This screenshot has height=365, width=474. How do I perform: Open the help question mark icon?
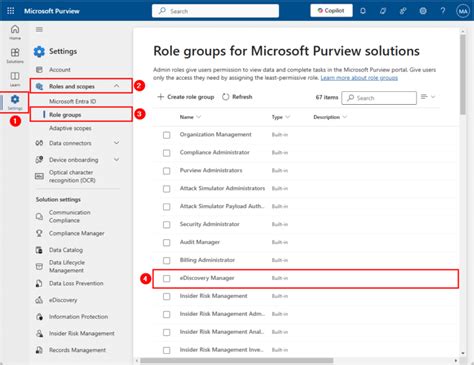443,11
